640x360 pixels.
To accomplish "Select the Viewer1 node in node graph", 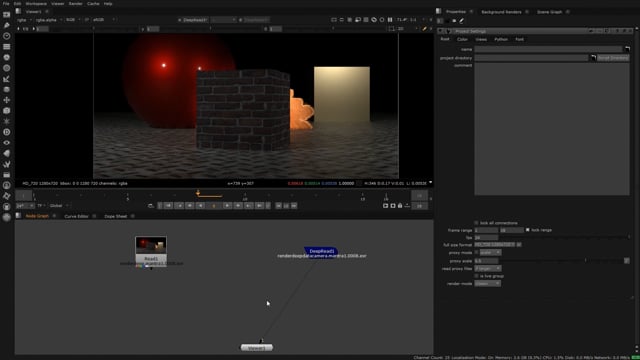I will point(256,348).
